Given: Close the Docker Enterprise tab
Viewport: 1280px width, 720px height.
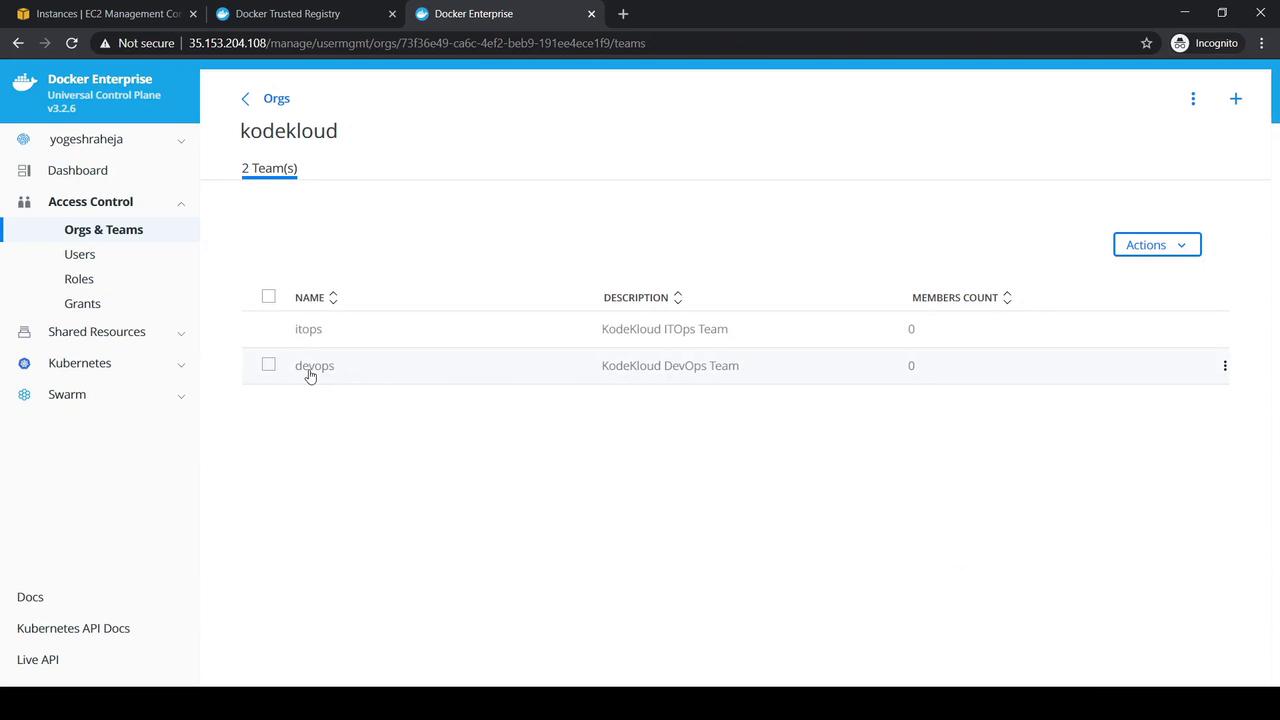Looking at the screenshot, I should [x=592, y=14].
